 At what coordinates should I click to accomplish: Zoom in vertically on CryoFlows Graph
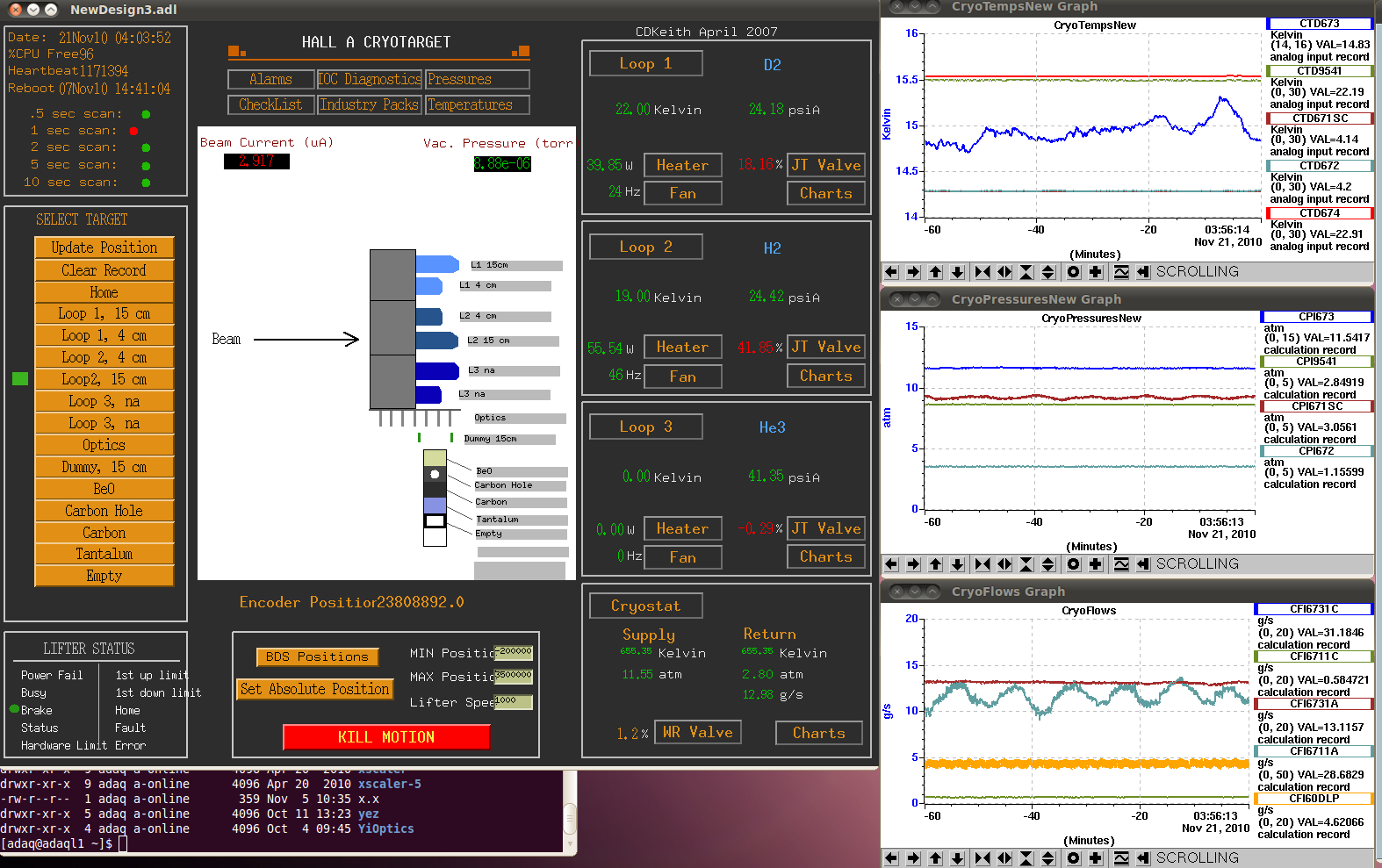1026,858
